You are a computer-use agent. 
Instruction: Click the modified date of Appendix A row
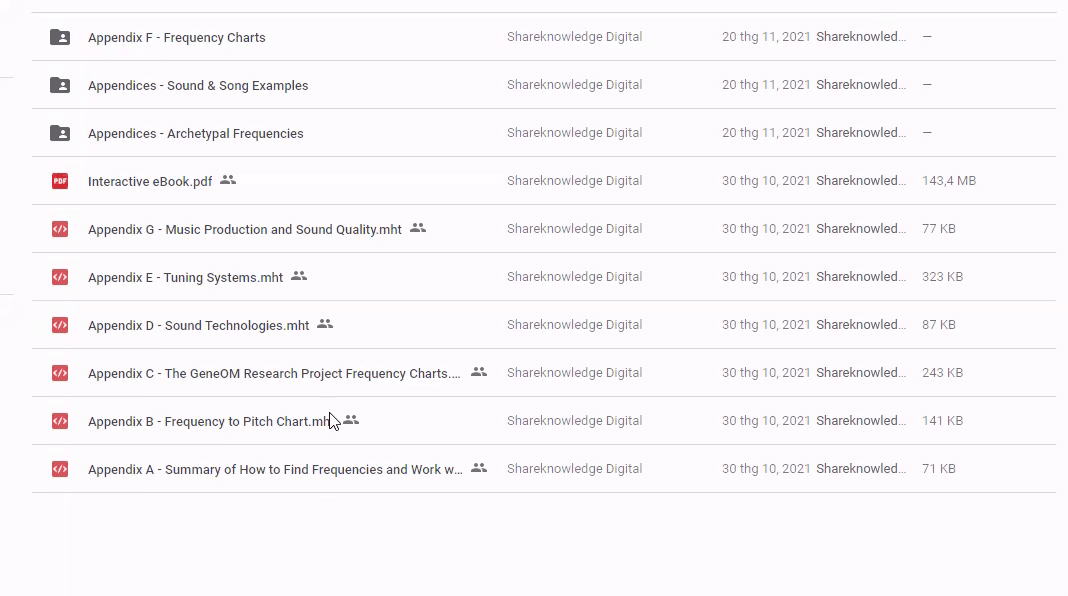click(766, 469)
